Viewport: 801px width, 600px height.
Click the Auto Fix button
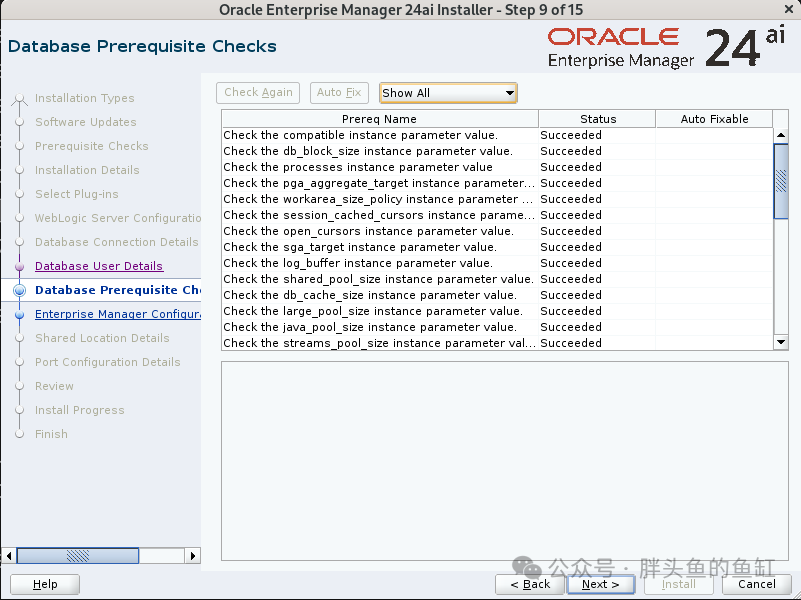click(339, 92)
